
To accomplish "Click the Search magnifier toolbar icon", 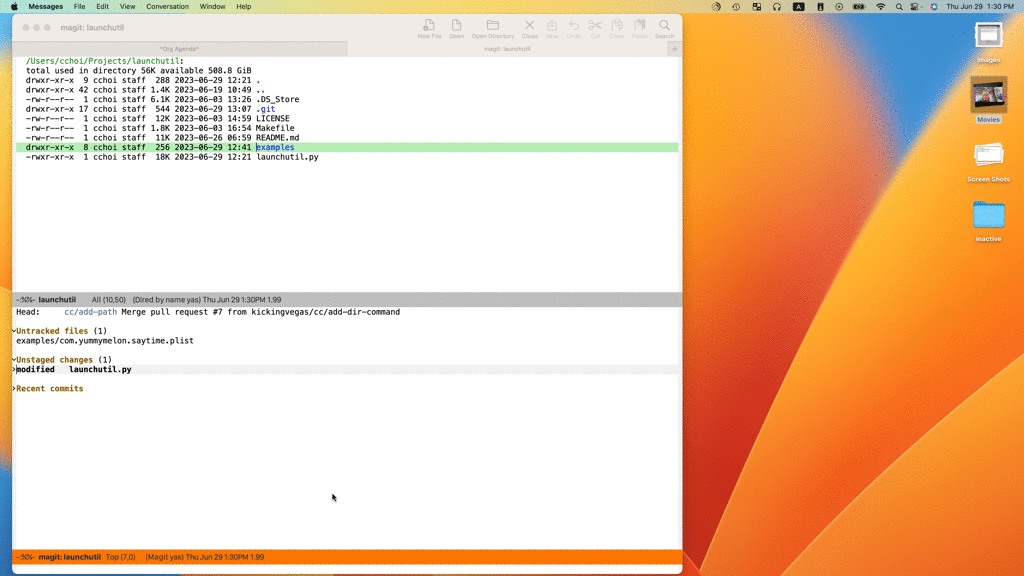I will (x=664, y=28).
